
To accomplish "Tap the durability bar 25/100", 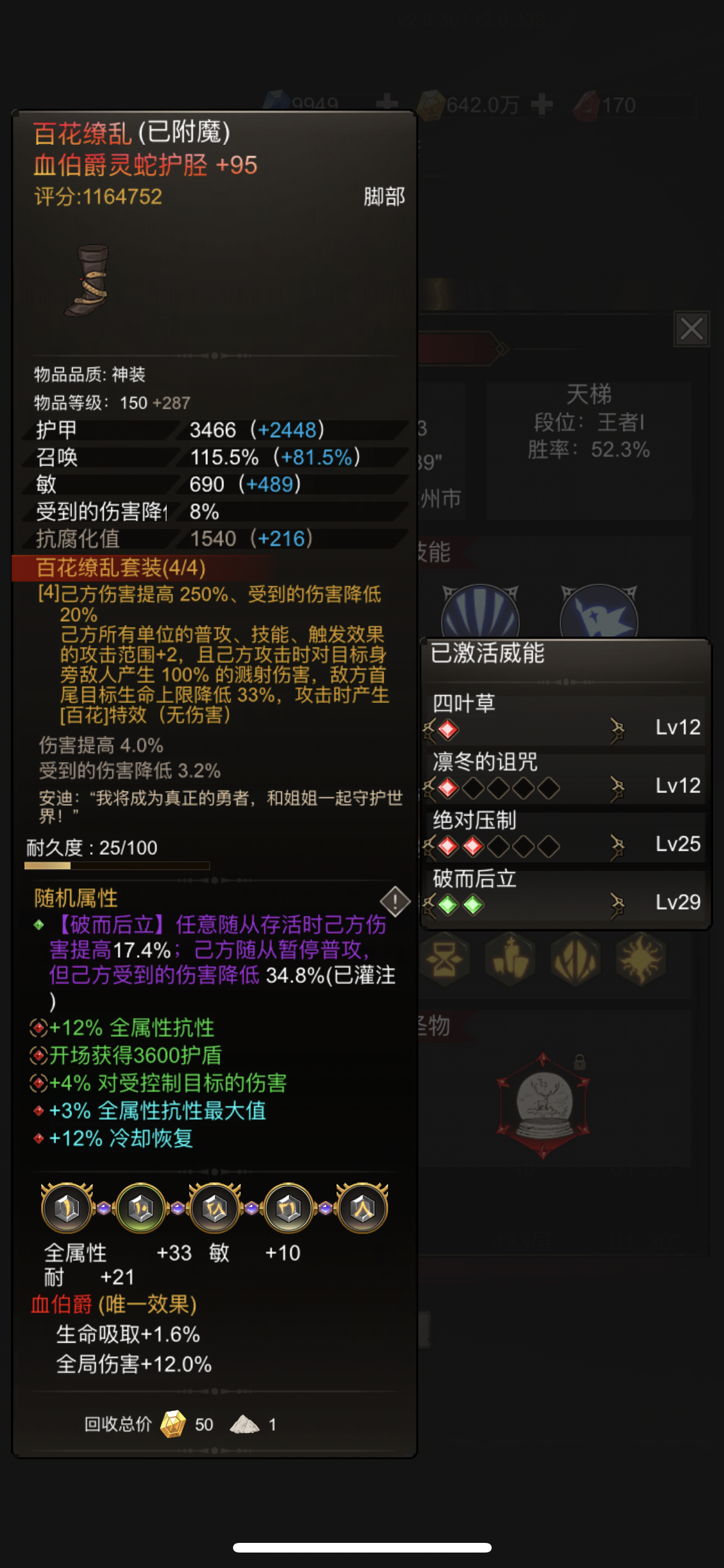I will tap(117, 866).
